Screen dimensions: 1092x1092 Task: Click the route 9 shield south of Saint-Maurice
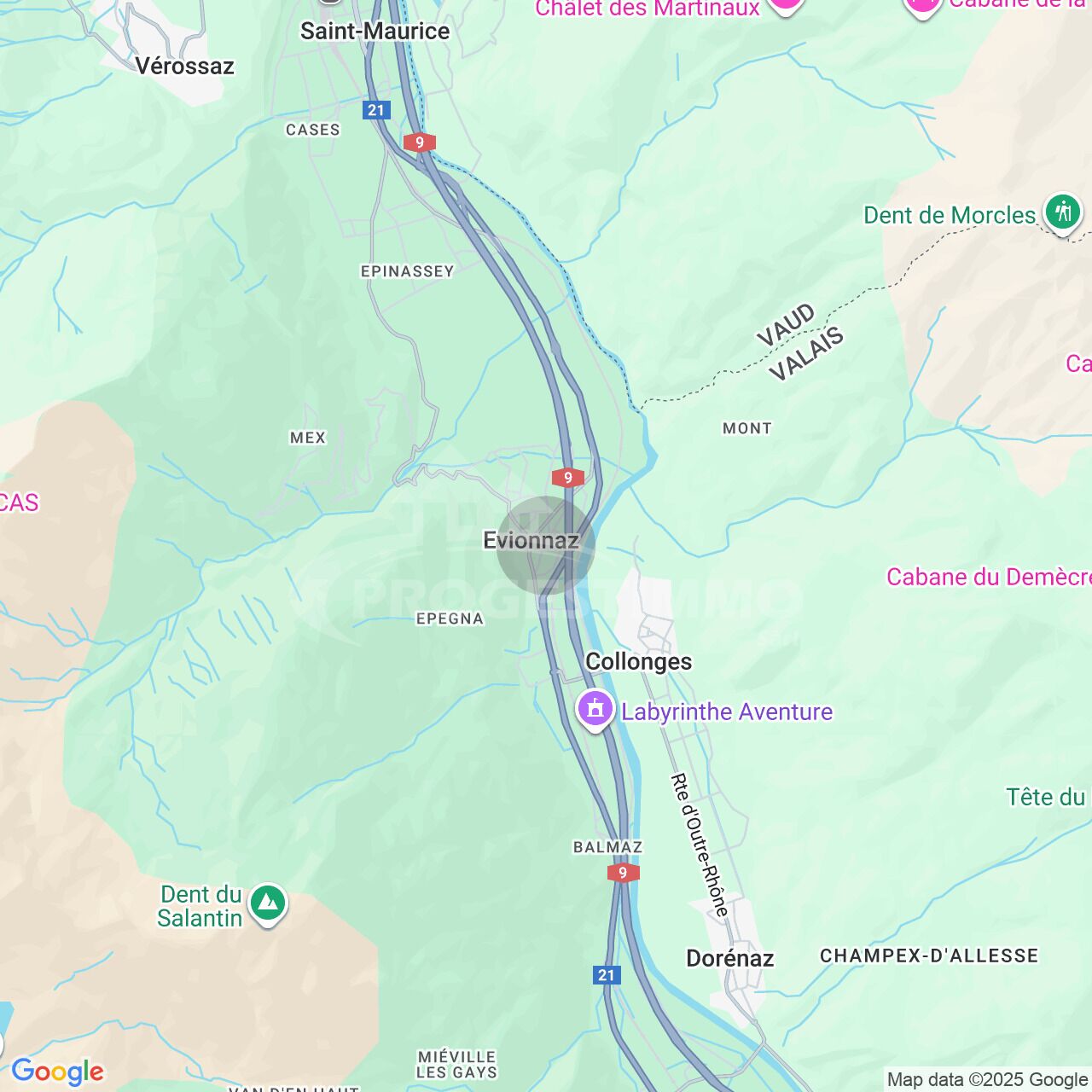pos(420,142)
